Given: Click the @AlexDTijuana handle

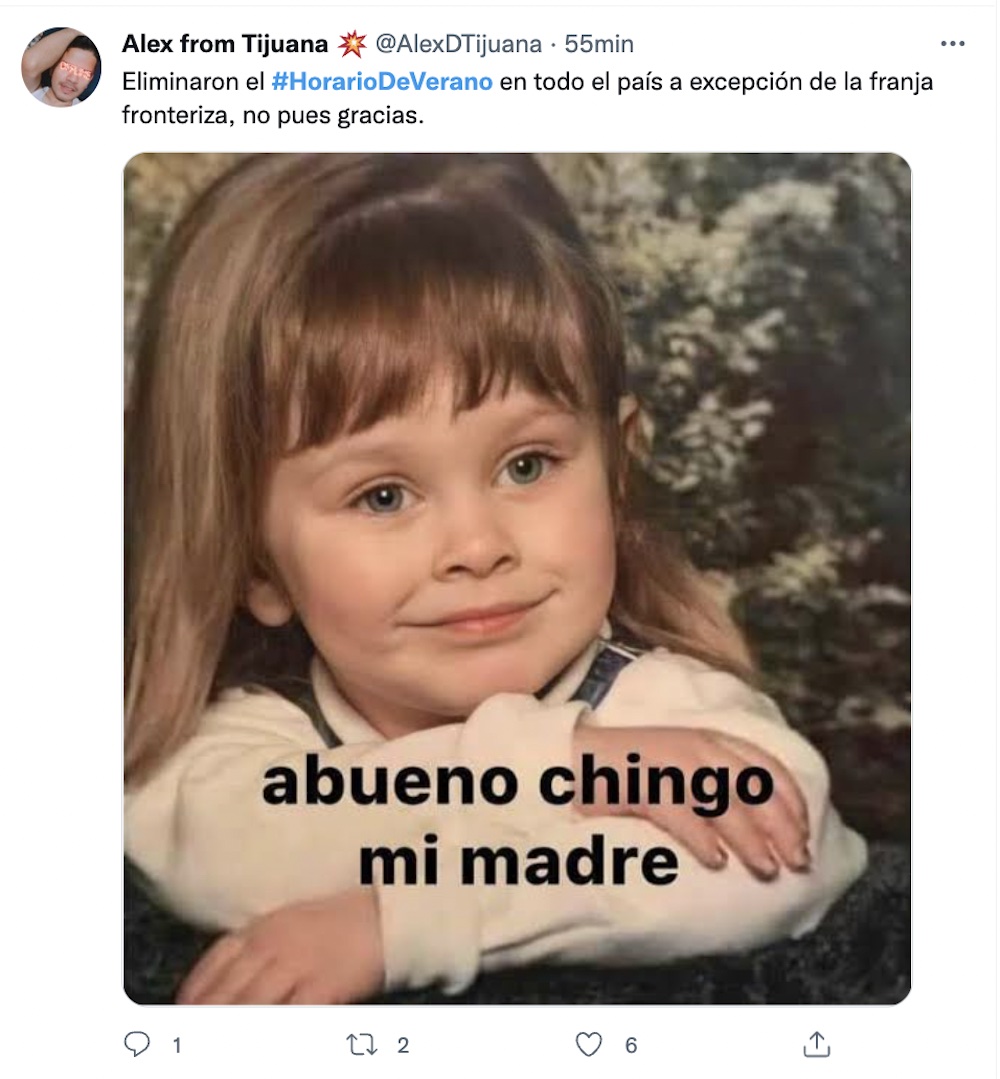Looking at the screenshot, I should click(458, 44).
